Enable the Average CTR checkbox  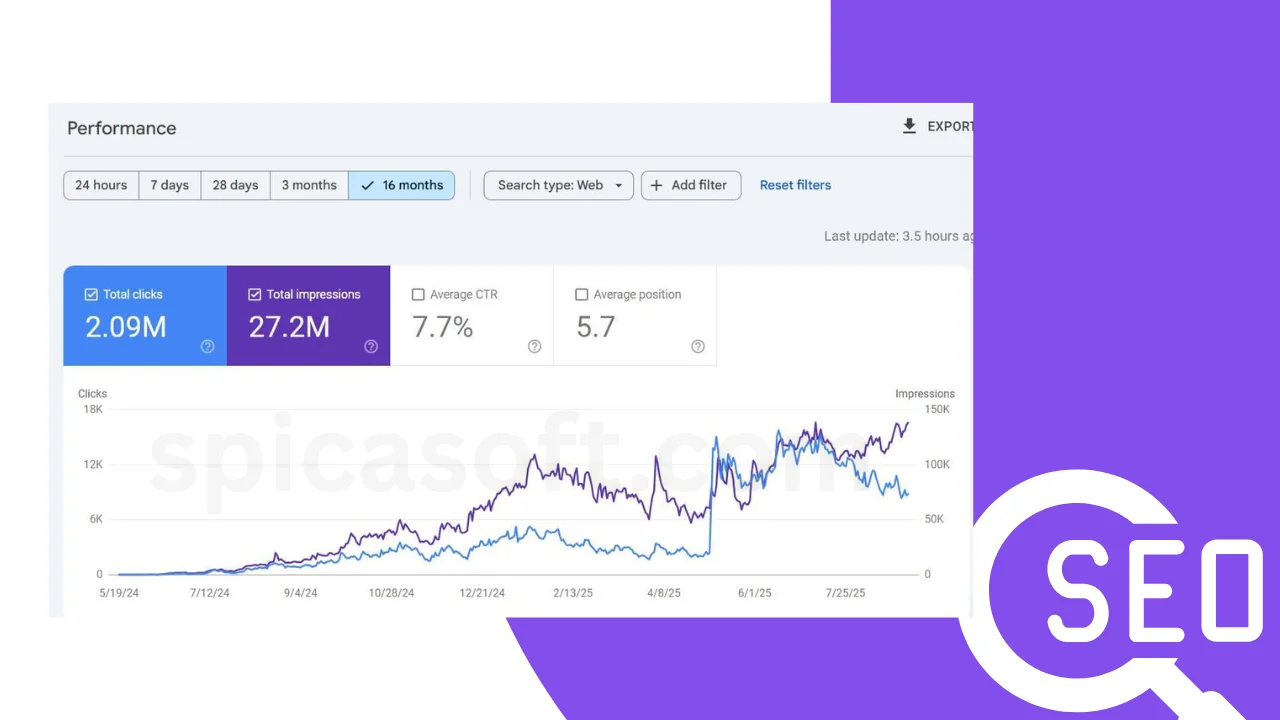click(x=418, y=294)
